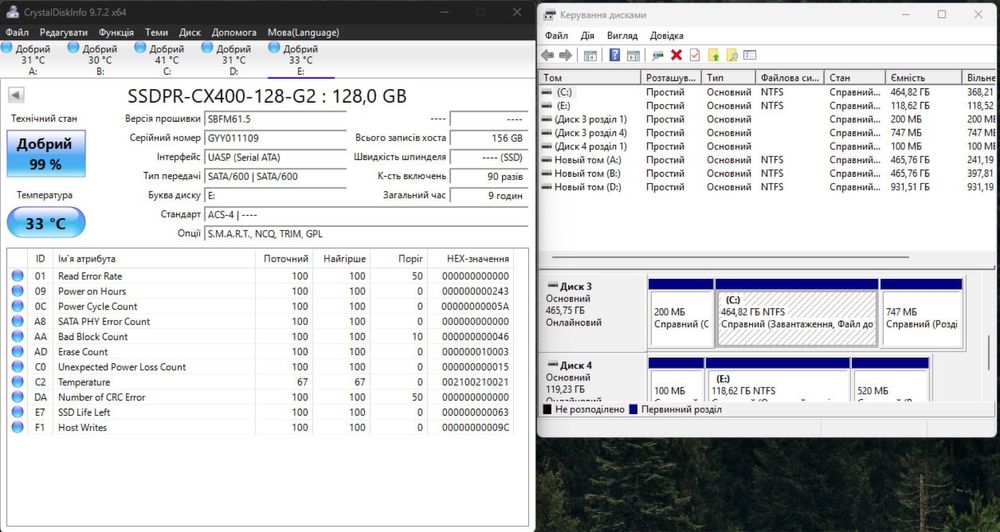Viewport: 1000px width, 532px height.
Task: Click the Disk Management title bar icon
Action: (550, 15)
